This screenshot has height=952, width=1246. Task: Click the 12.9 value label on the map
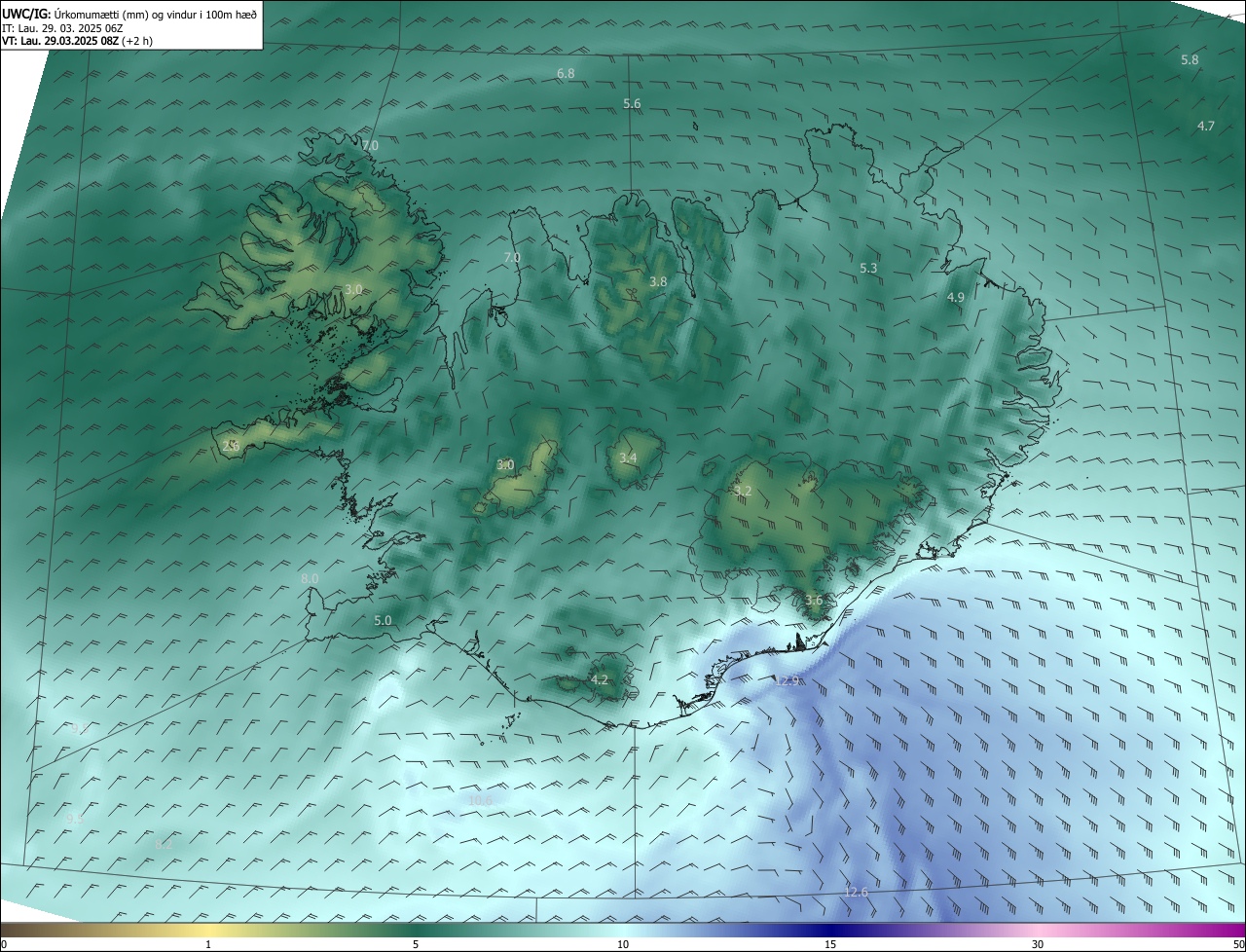coord(787,679)
